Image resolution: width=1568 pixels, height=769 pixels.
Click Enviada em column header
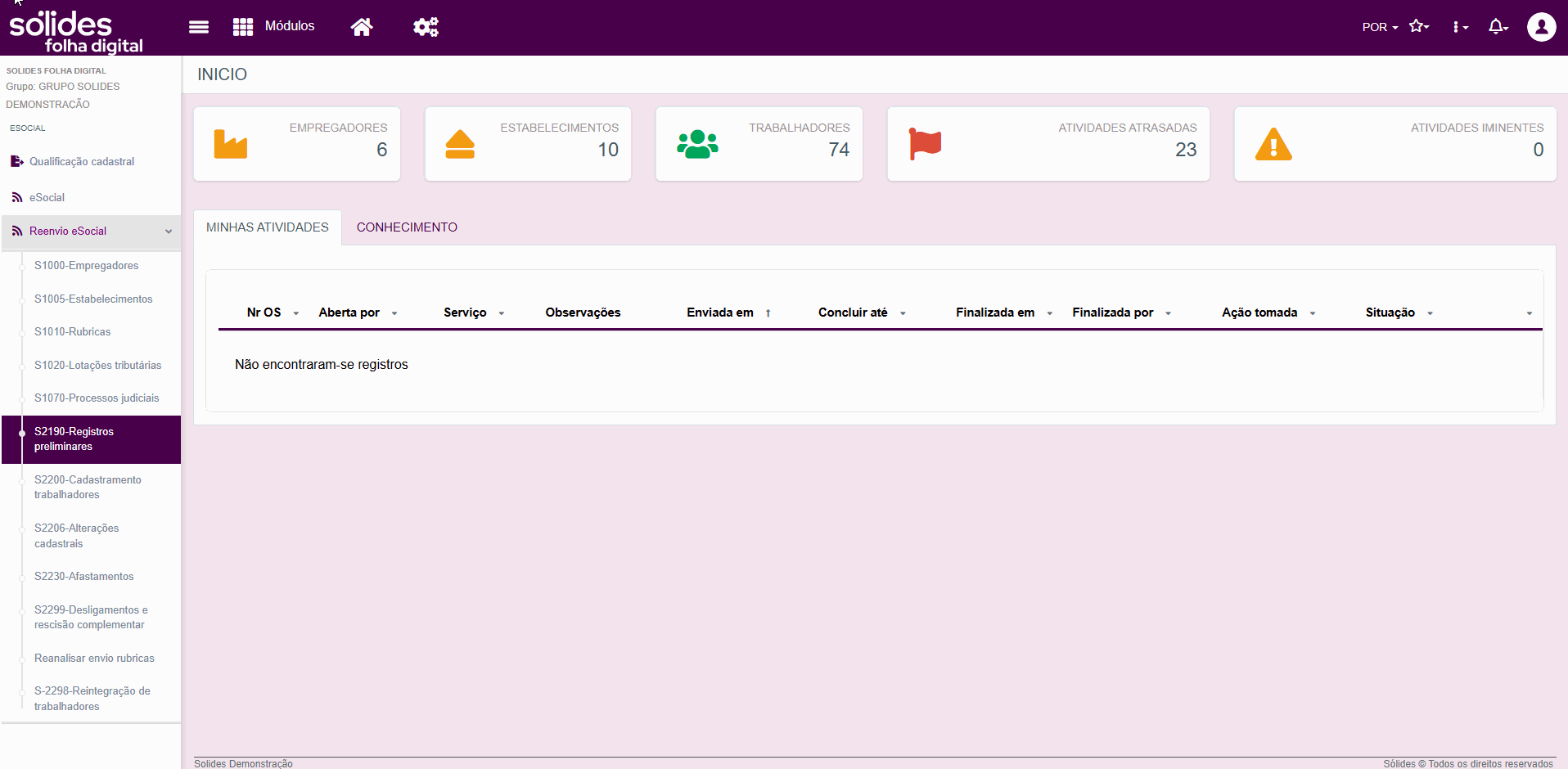pos(720,313)
